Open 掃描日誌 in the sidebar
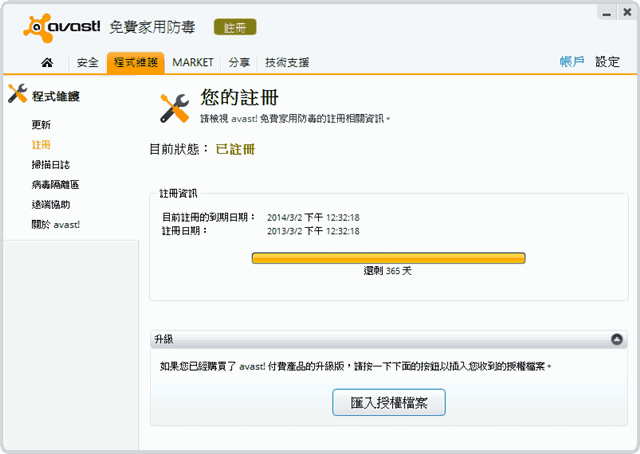Screen dimensions: 640x454 51,165
